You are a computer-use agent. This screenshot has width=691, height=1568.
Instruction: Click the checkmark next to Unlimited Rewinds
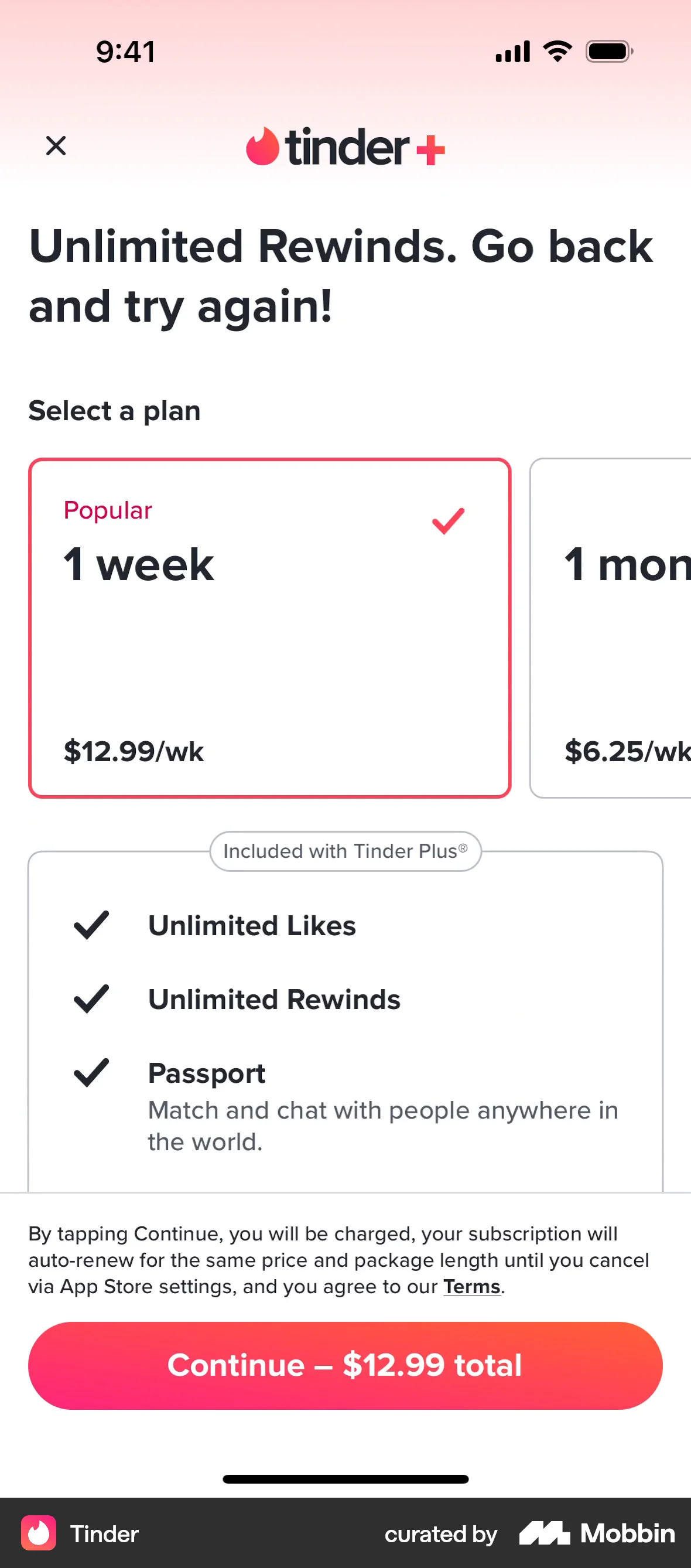point(91,998)
